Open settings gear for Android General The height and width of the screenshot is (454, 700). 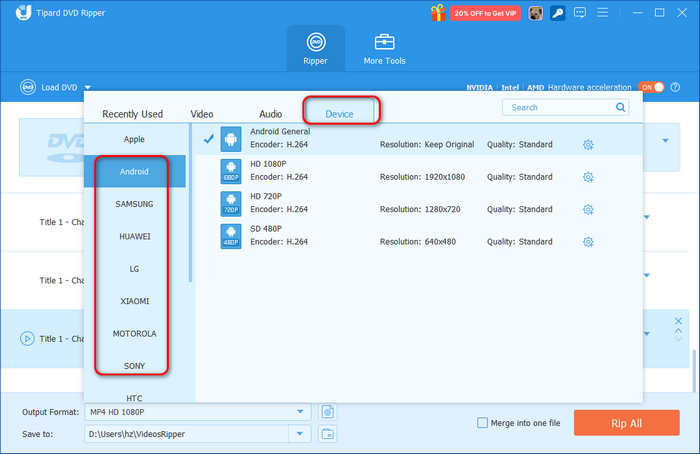588,145
